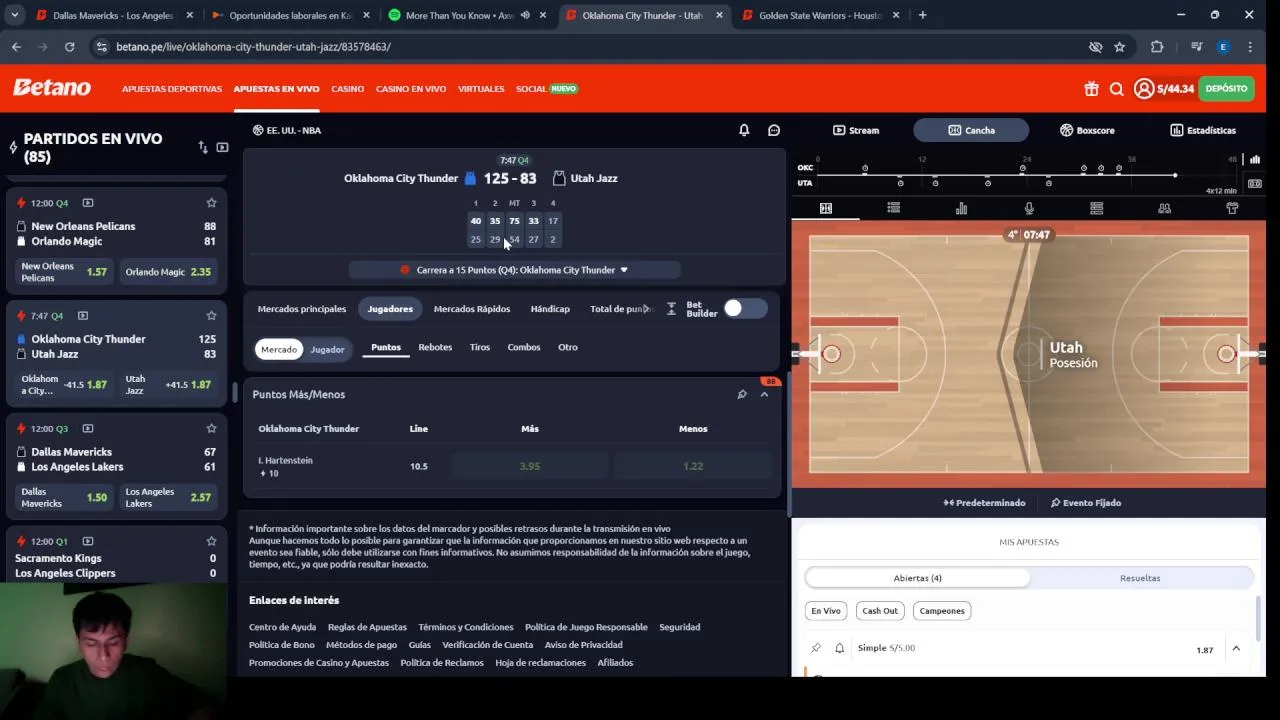Pin the Puntos Más/Menos market

pyautogui.click(x=742, y=394)
